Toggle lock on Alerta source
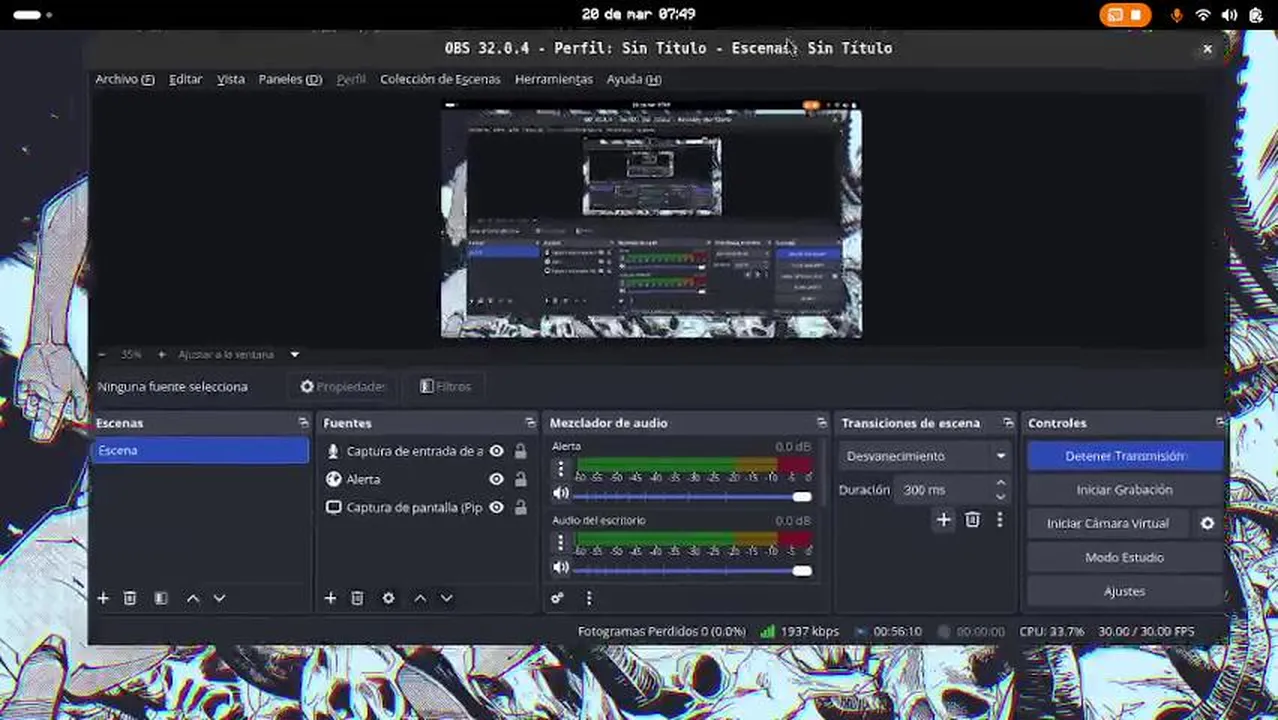Viewport: 1278px width, 720px height. (520, 479)
